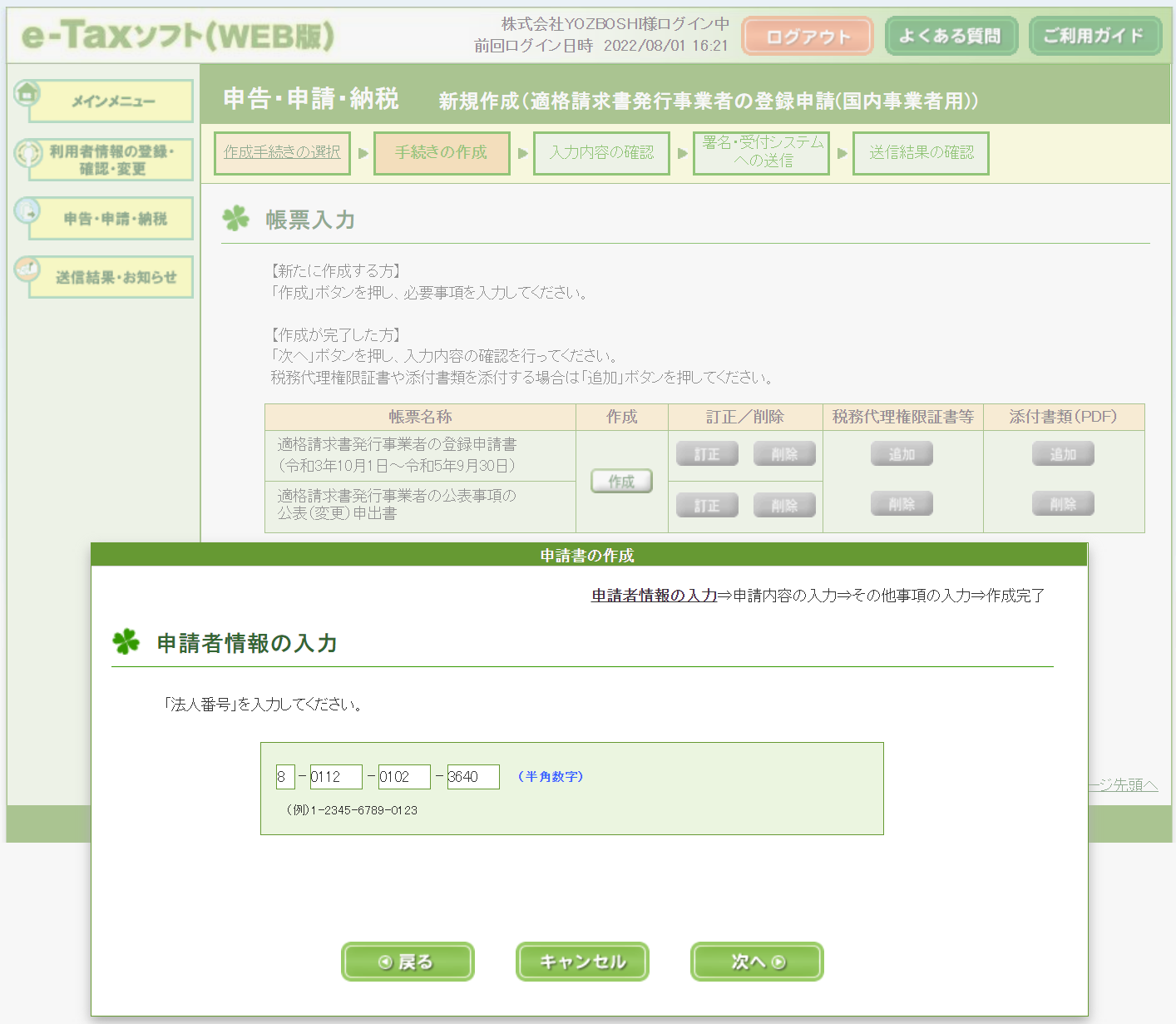The image size is (1176, 1024).
Task: Click the 適格請求書発行事業者の登録申請書 row text
Action: click(397, 455)
